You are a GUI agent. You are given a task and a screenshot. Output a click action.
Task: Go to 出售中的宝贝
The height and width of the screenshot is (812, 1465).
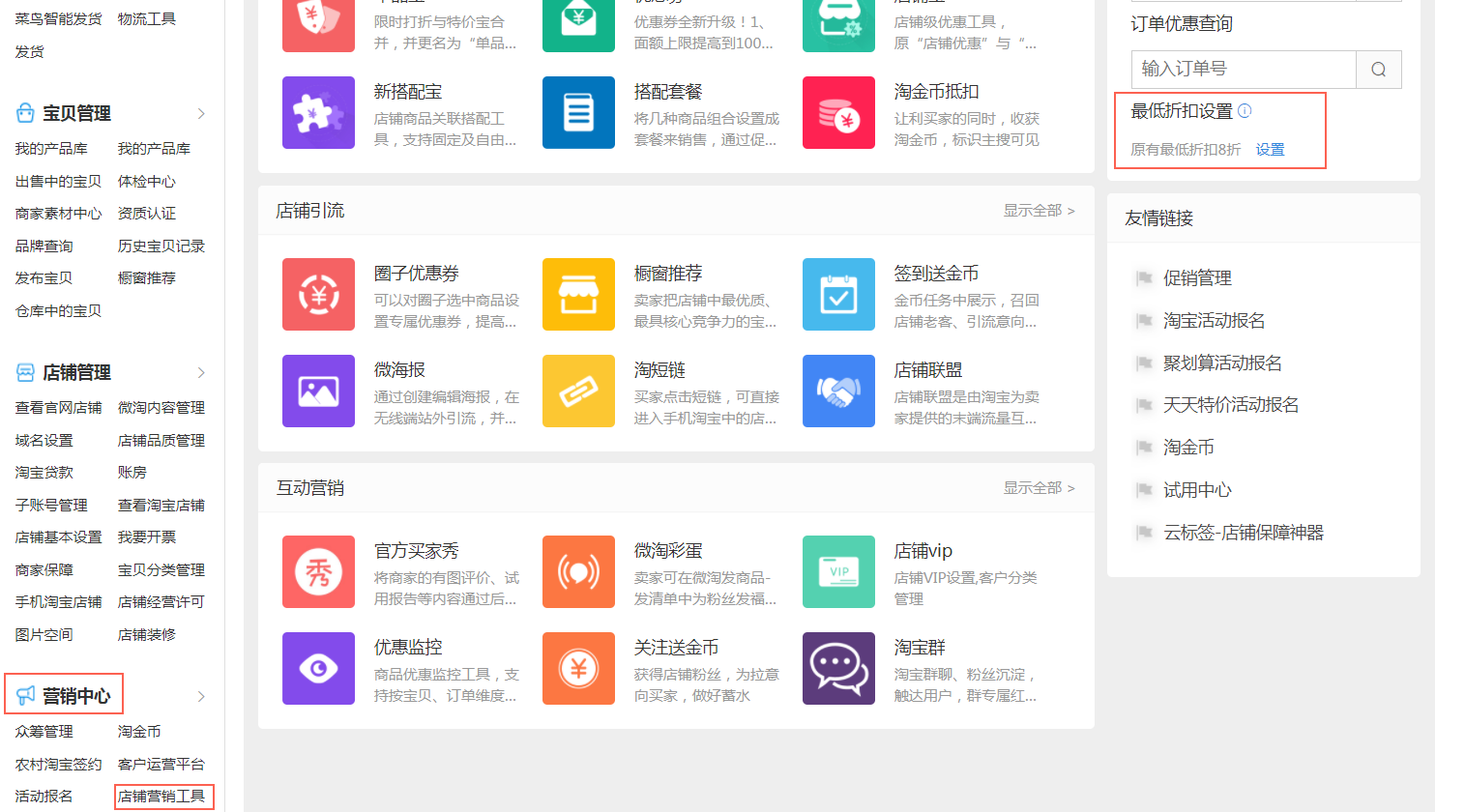click(58, 182)
